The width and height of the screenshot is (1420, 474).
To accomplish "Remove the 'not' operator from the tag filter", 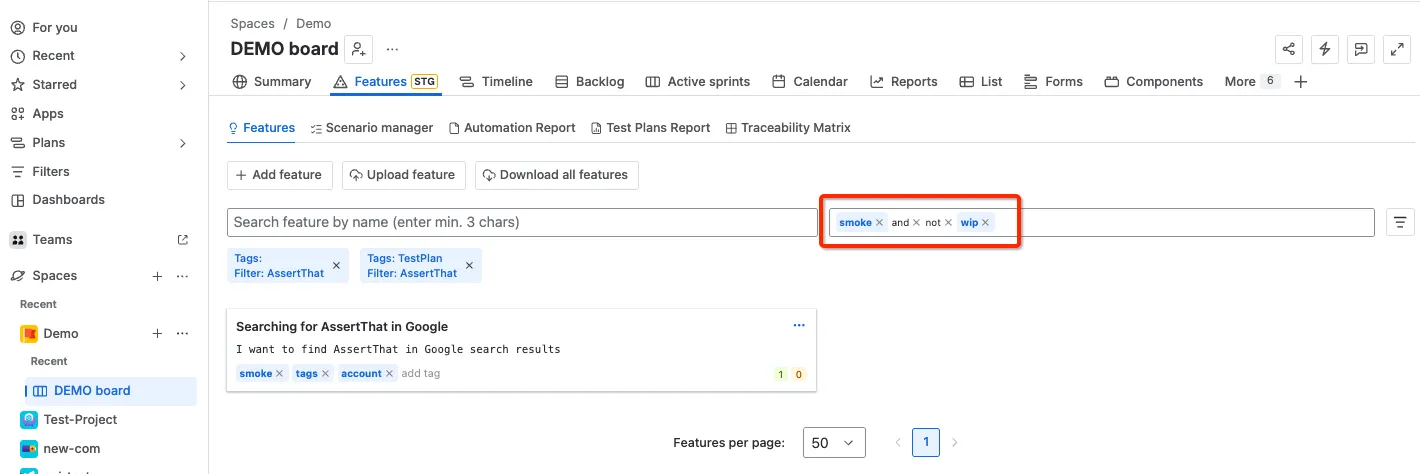I will point(948,223).
